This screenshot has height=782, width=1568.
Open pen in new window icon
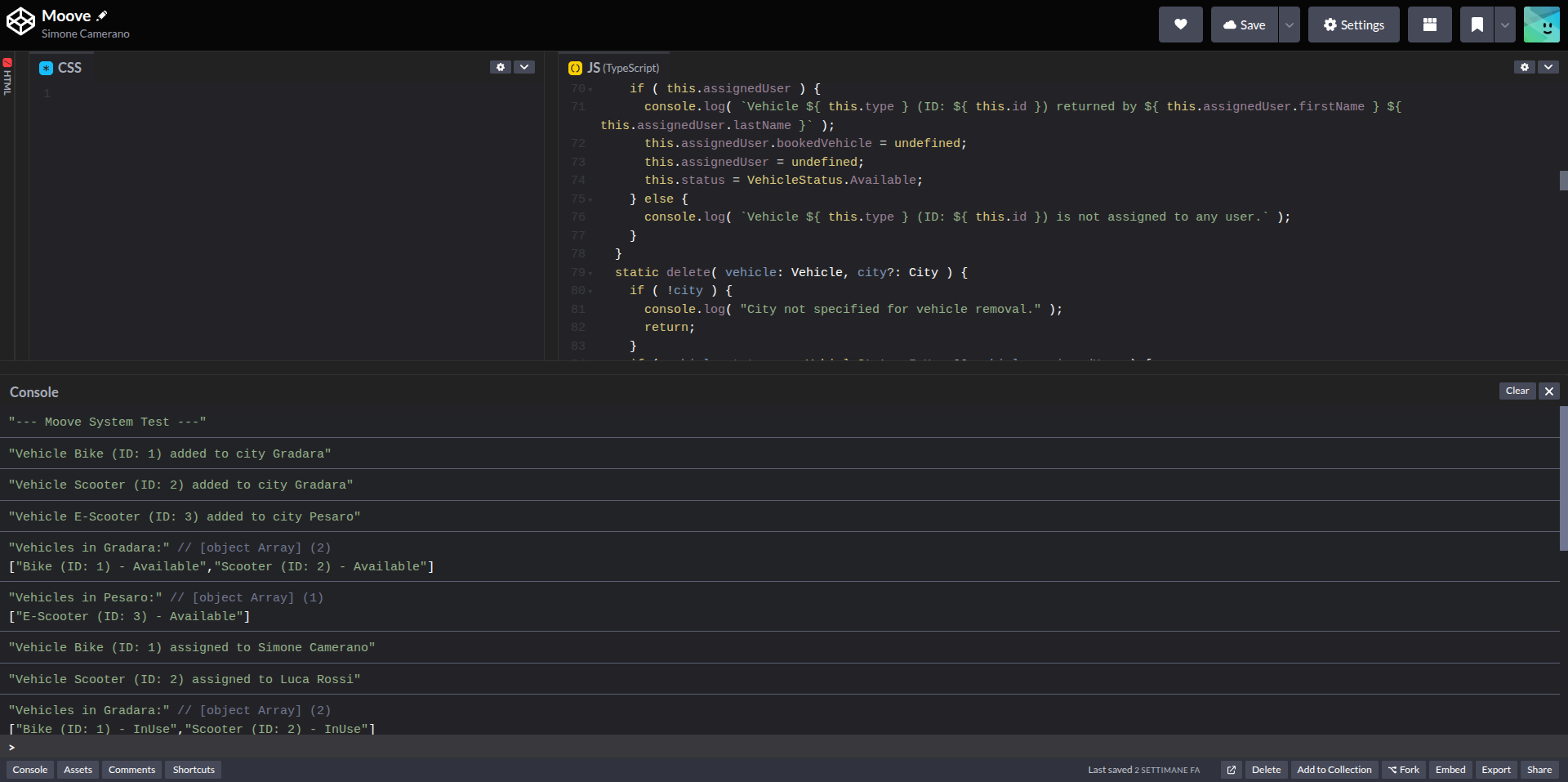1232,770
